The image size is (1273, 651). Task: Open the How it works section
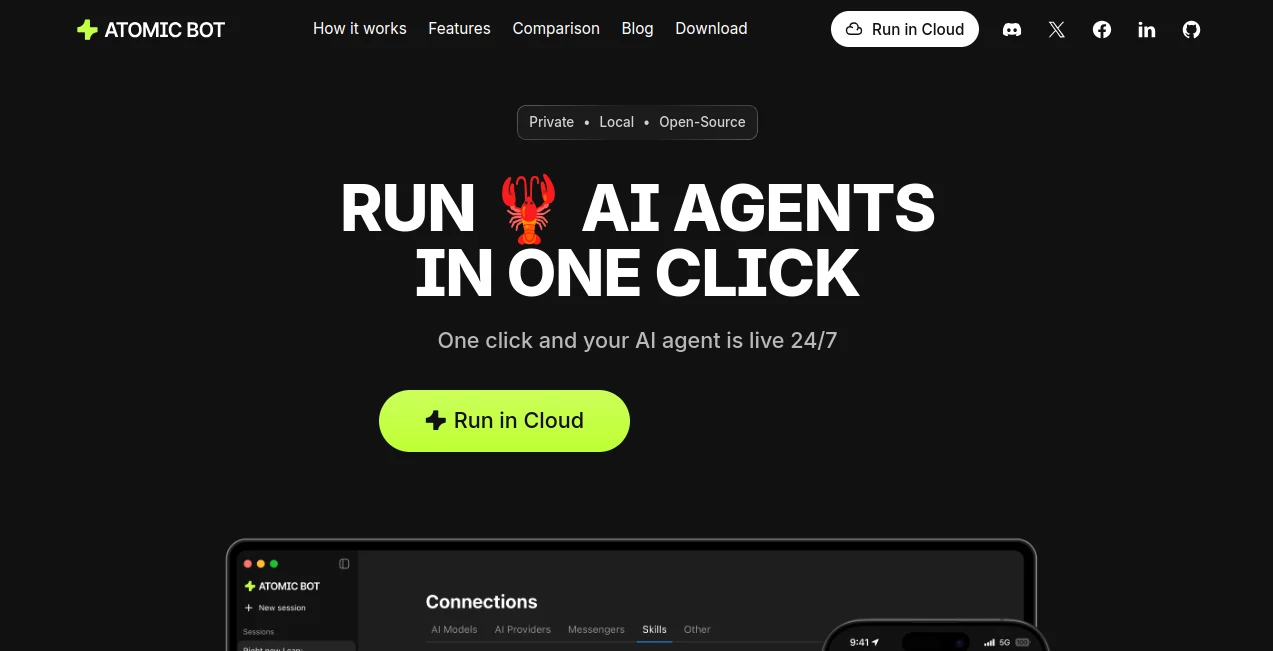(x=360, y=28)
